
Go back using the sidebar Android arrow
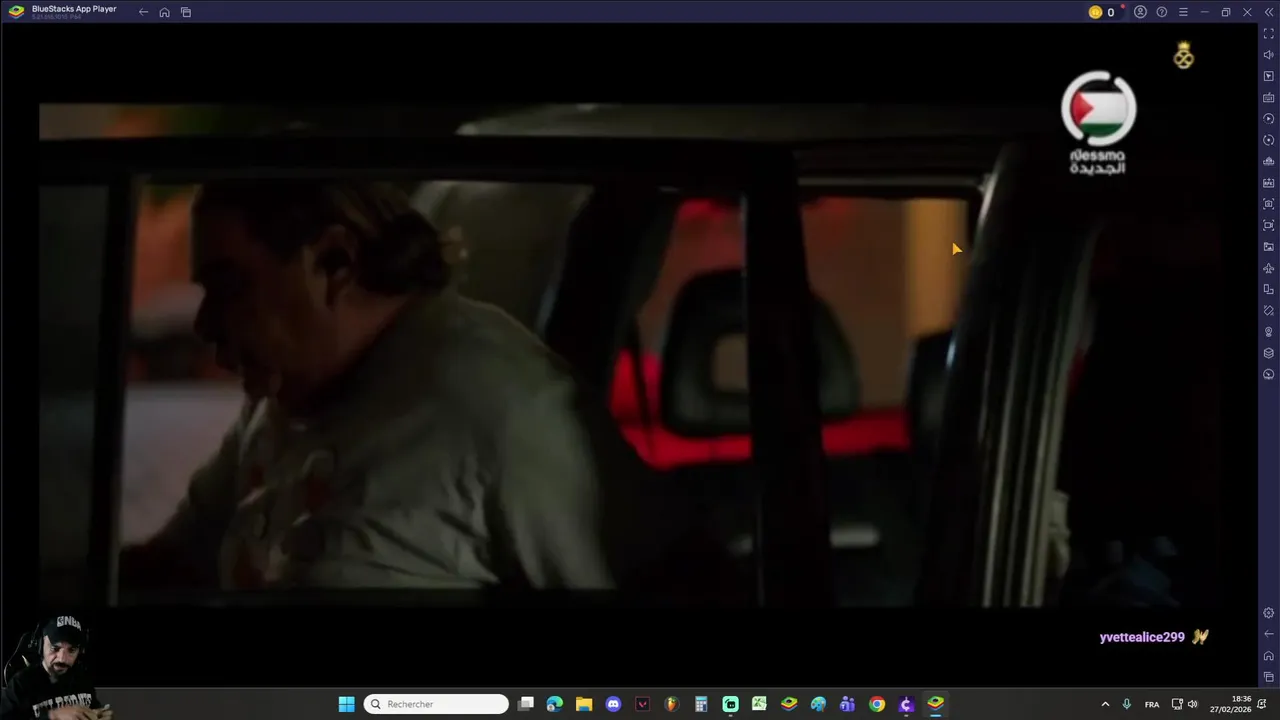(1269, 634)
